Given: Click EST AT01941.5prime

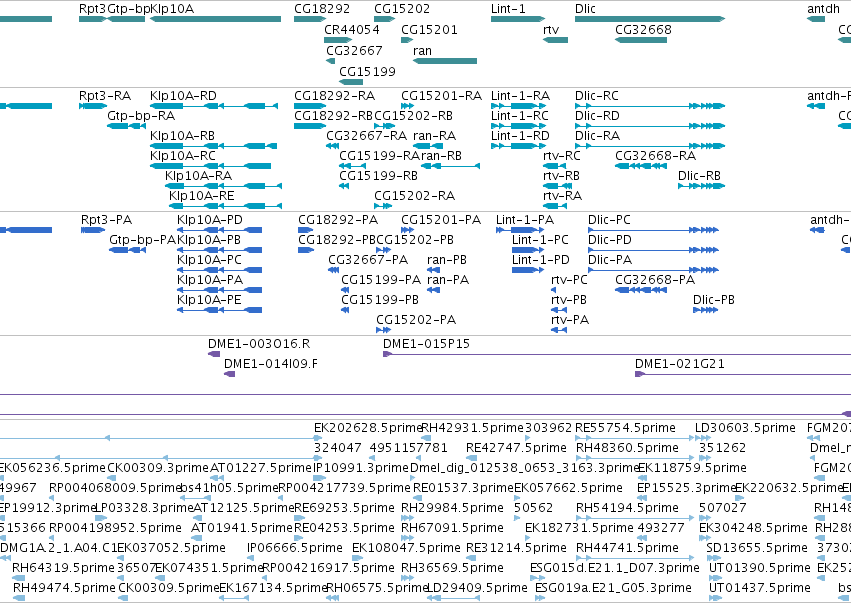Looking at the screenshot, I should (x=198, y=538).
